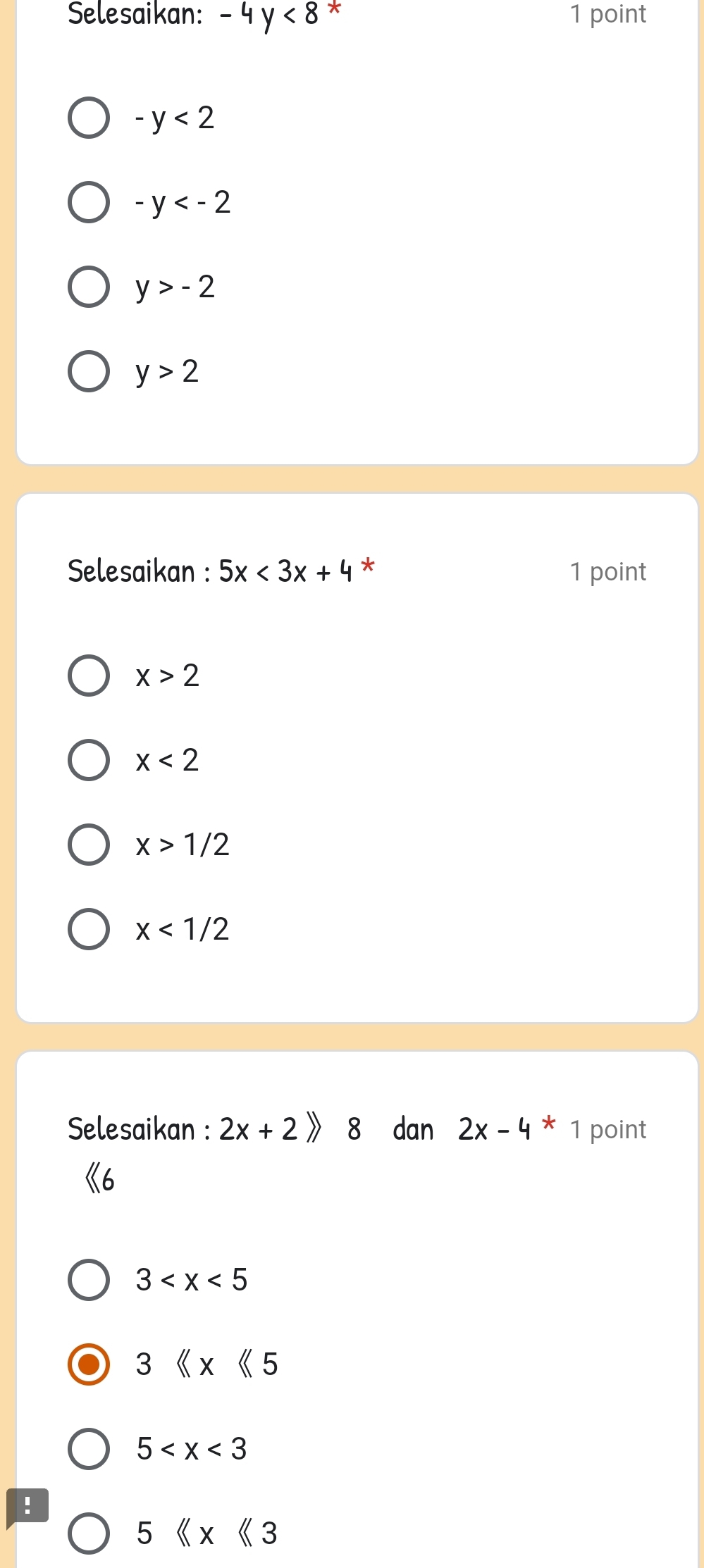
Task: Click the report problem exclamation icon
Action: (27, 1507)
